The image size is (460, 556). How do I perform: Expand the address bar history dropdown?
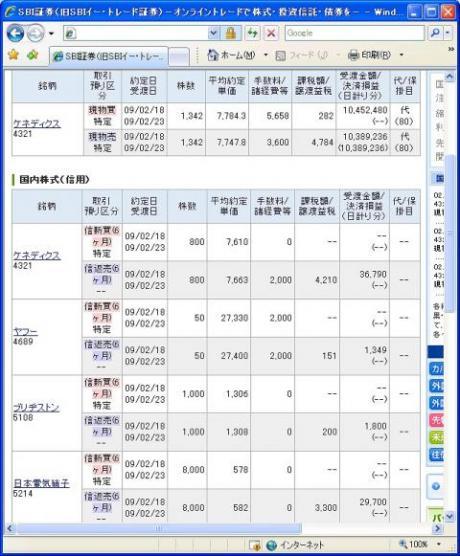214,33
